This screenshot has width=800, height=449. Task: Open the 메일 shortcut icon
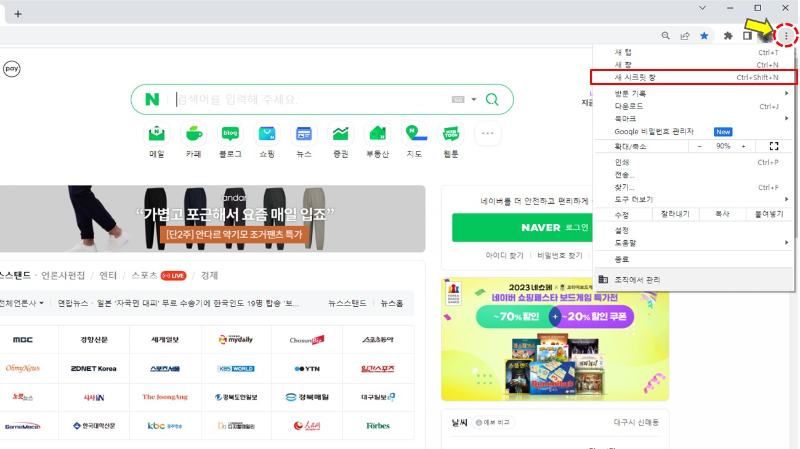tap(157, 134)
